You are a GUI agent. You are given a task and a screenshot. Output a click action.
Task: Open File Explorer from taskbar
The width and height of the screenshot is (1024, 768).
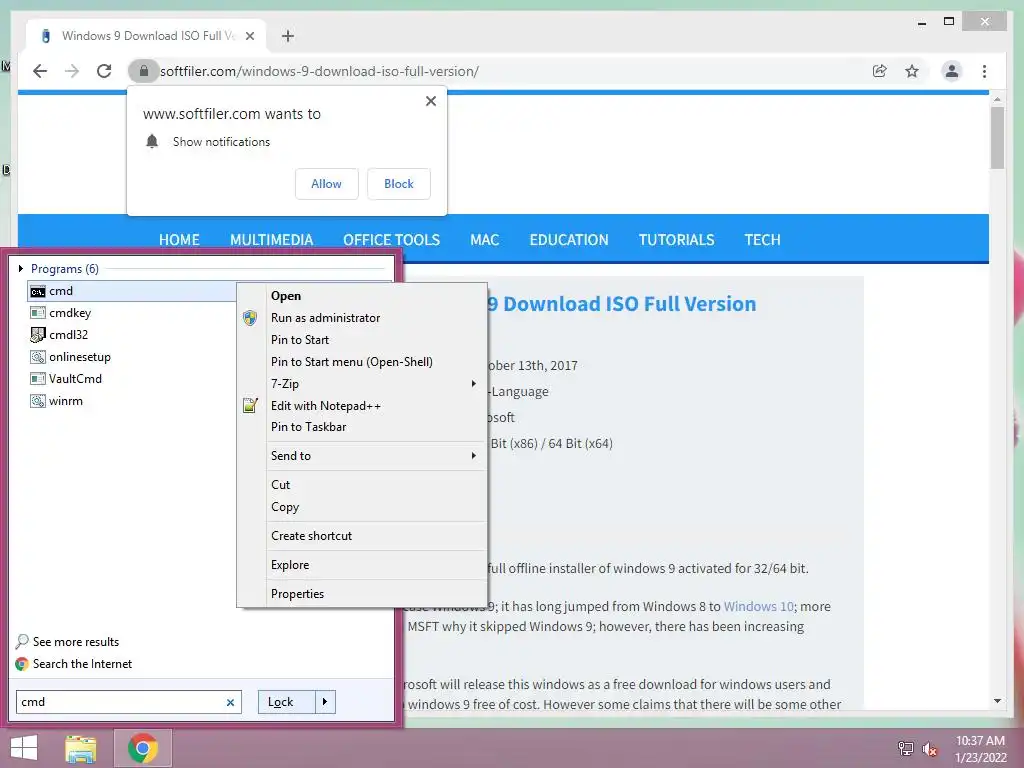pos(81,748)
